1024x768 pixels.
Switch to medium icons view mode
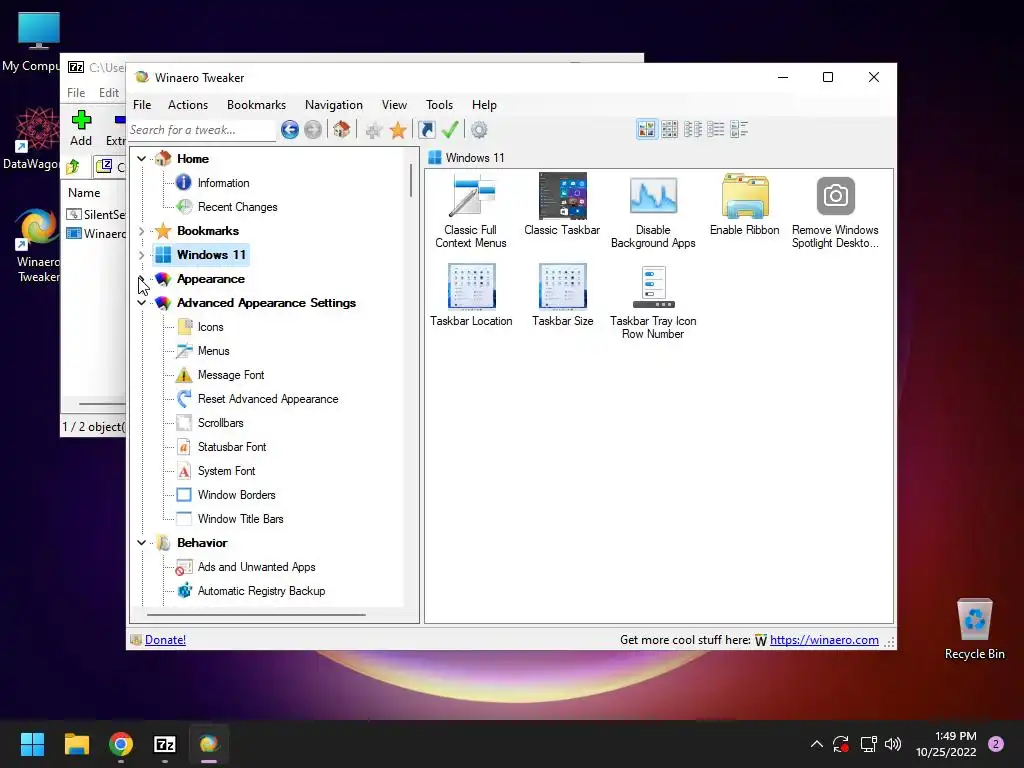[669, 129]
